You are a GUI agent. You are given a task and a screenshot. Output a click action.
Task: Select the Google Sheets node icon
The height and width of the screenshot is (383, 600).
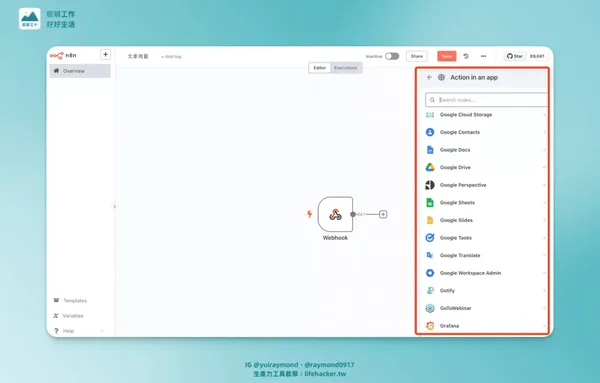coord(430,202)
